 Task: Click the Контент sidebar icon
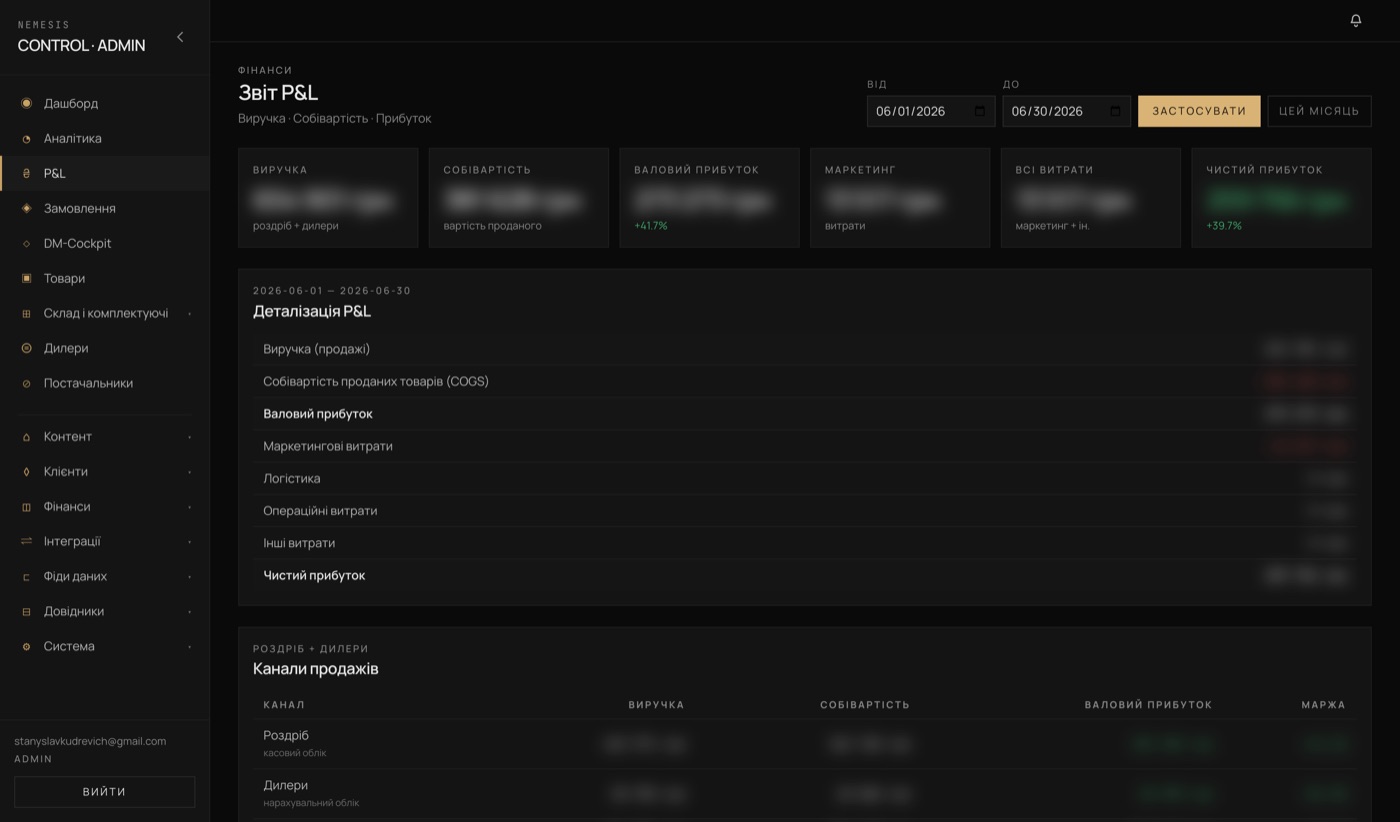[x=27, y=437]
